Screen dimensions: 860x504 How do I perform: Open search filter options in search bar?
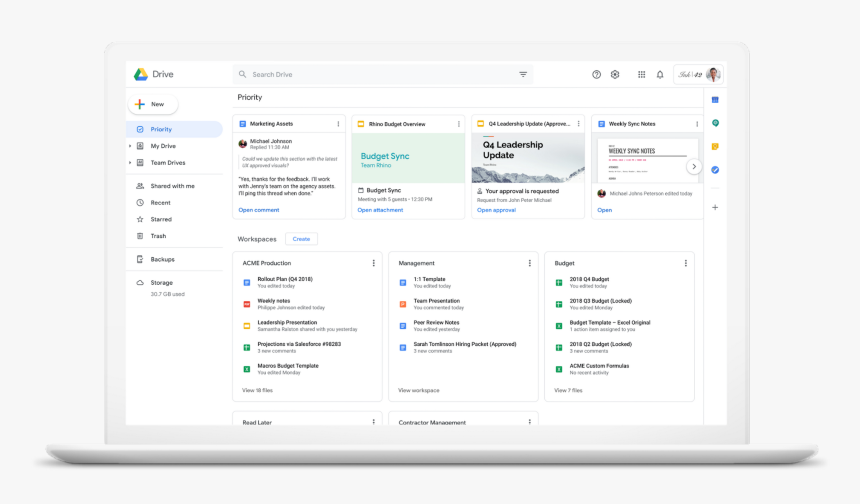(x=523, y=75)
